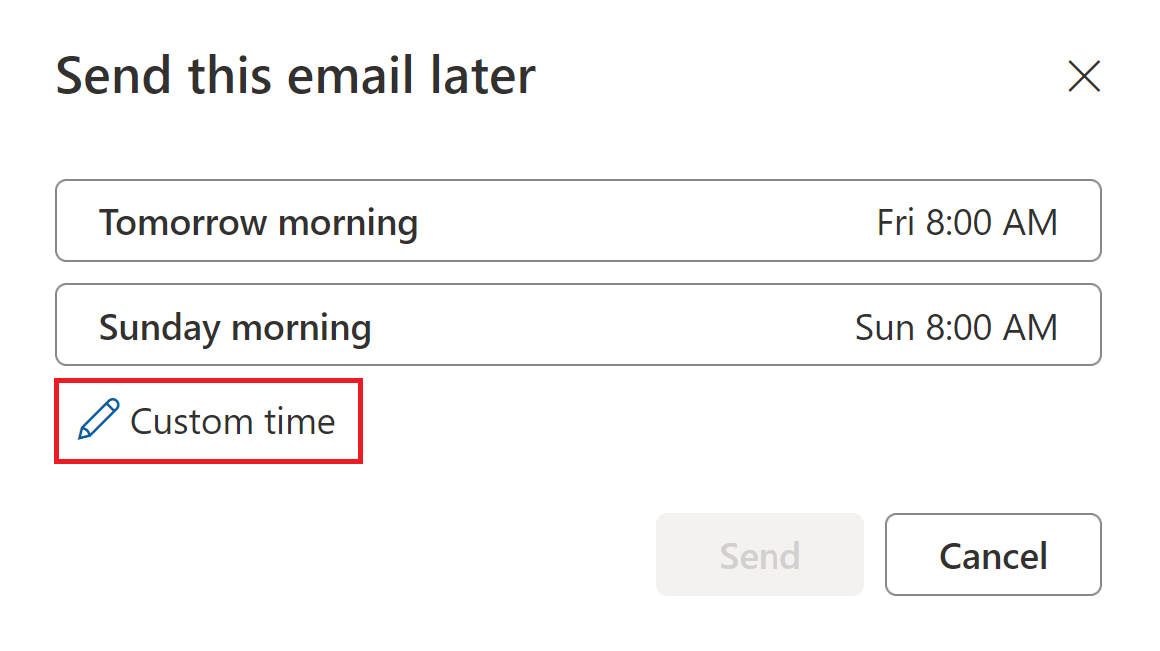1160x651 pixels.
Task: Open the Custom time picker
Action: pos(208,421)
